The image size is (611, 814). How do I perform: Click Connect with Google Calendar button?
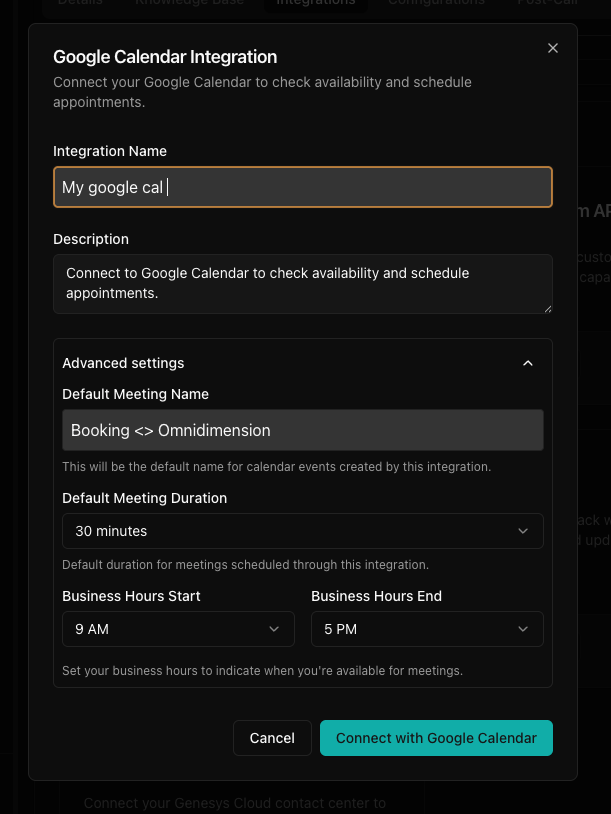pyautogui.click(x=436, y=738)
